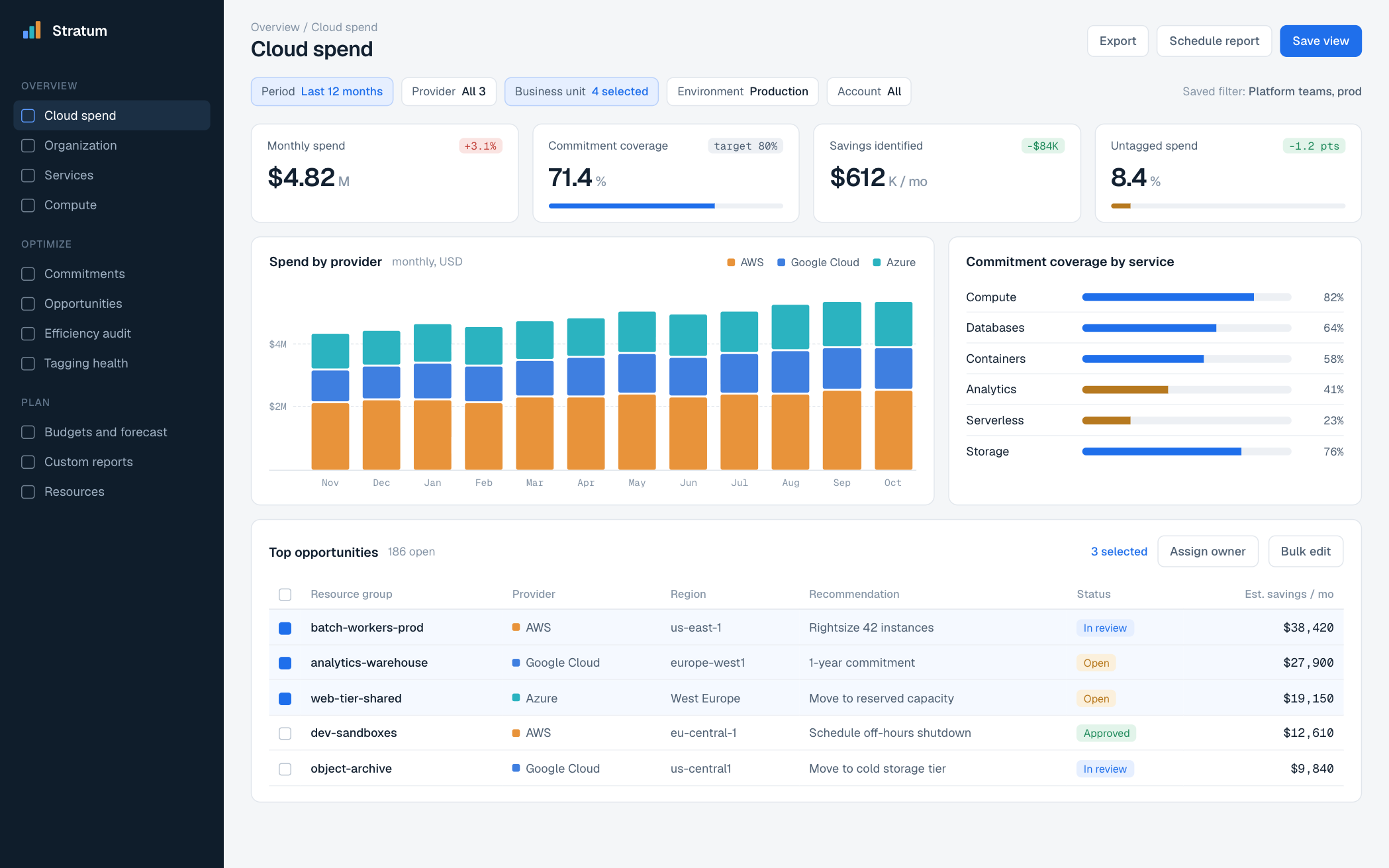Image resolution: width=1389 pixels, height=868 pixels.
Task: Check the dev-sandboxes row checkbox
Action: click(285, 734)
